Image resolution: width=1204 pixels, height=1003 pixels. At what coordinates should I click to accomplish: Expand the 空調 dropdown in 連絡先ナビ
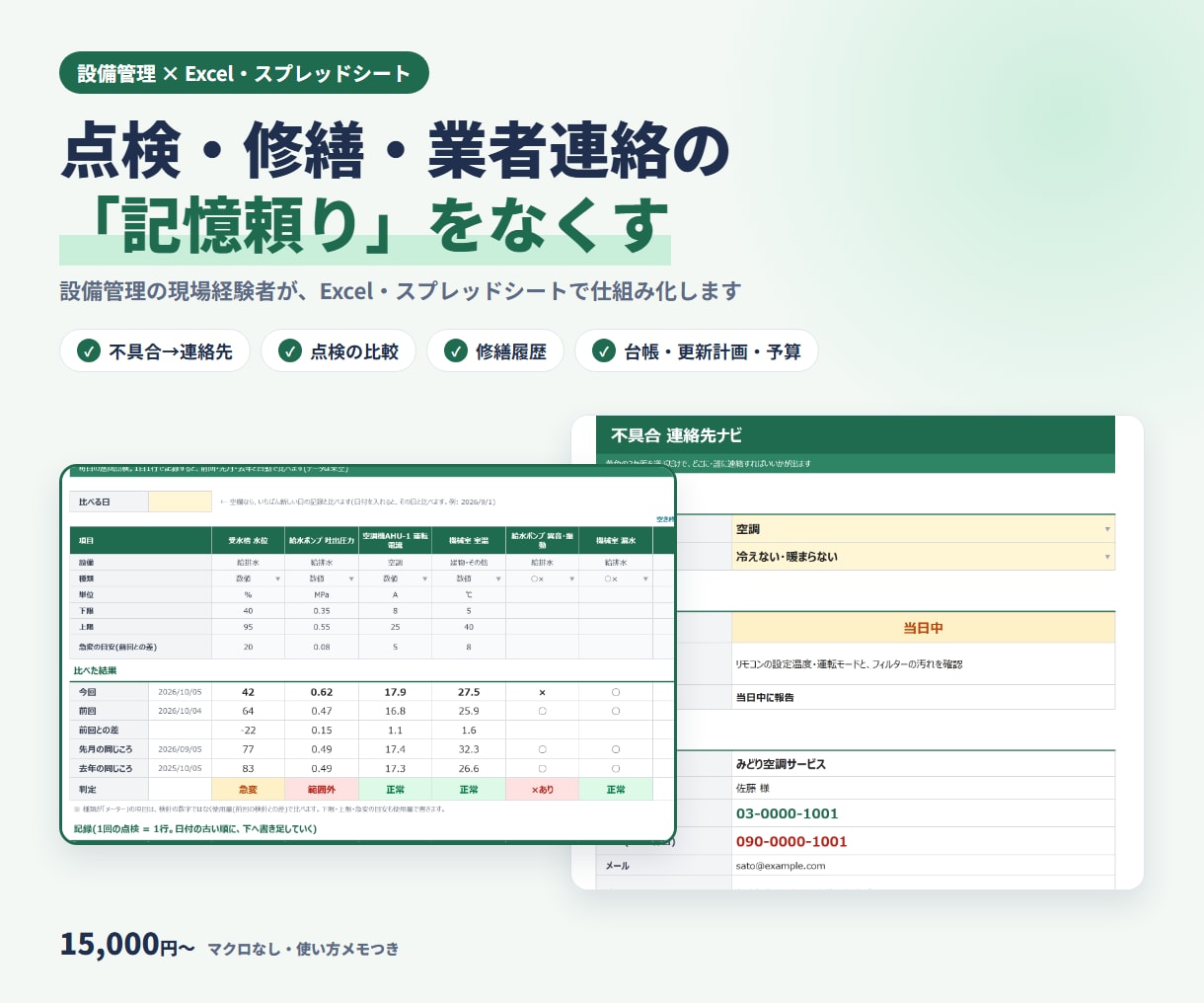1107,529
